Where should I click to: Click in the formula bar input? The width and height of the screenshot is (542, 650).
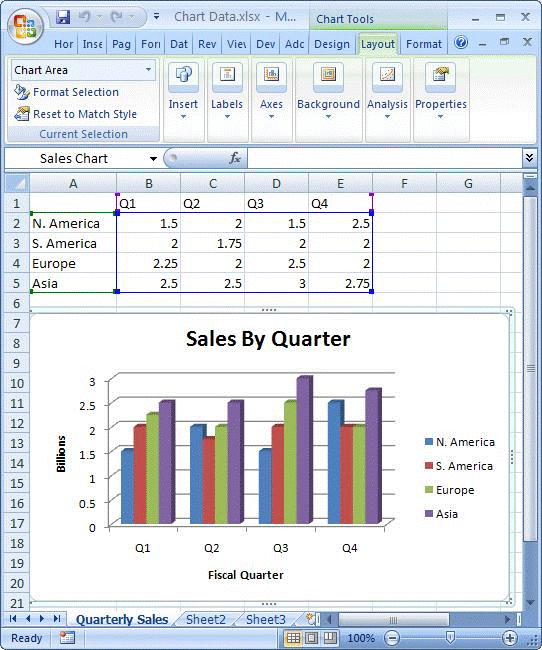[385, 158]
